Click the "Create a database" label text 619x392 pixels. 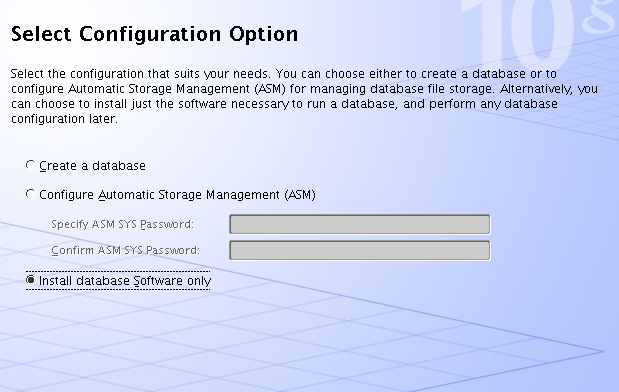92,166
